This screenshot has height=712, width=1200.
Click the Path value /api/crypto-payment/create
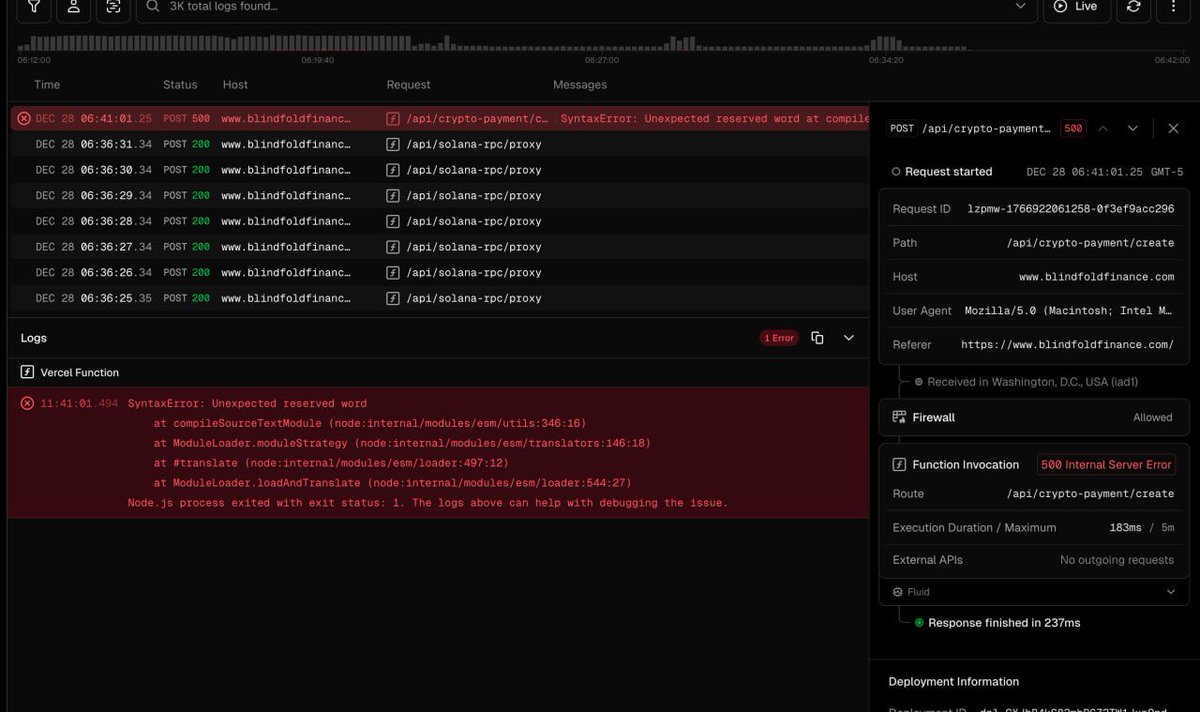click(1090, 243)
